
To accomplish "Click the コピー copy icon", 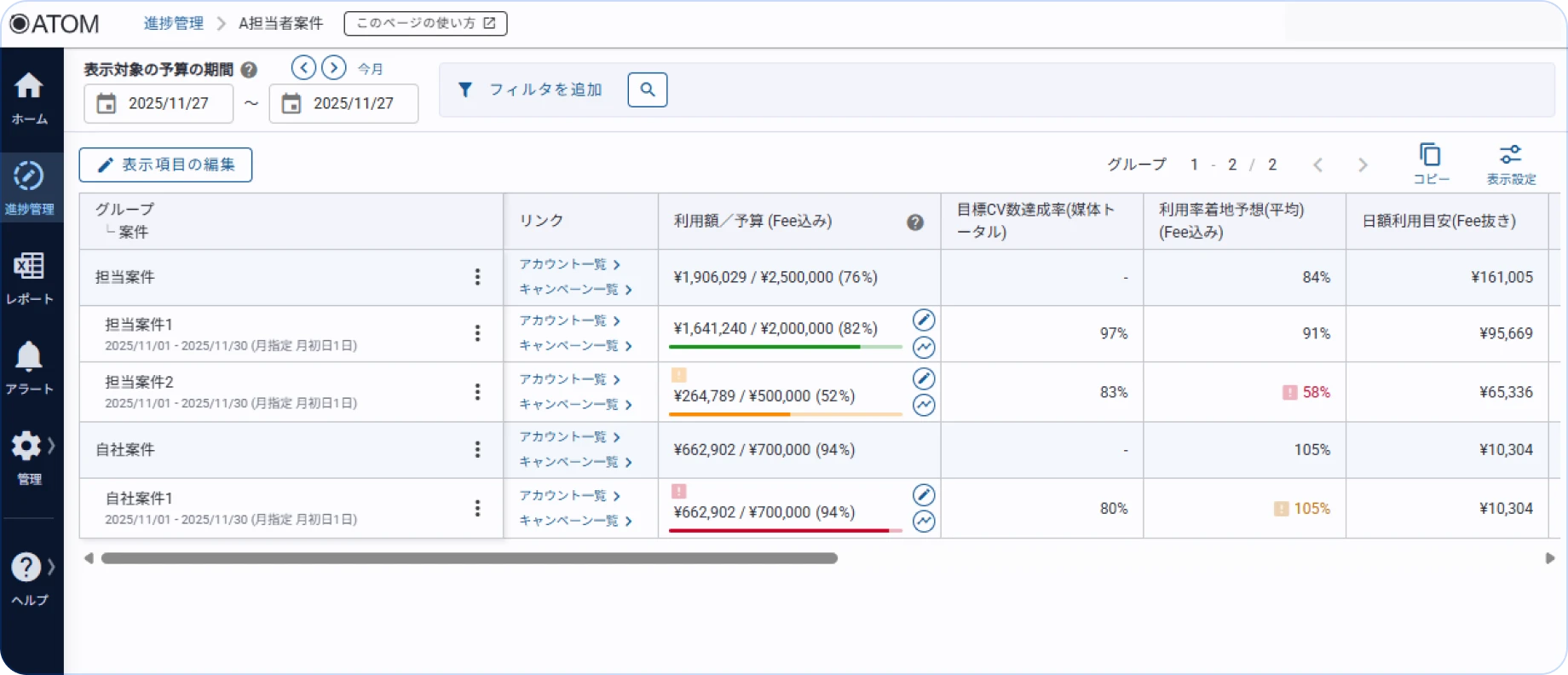I will 1430,163.
